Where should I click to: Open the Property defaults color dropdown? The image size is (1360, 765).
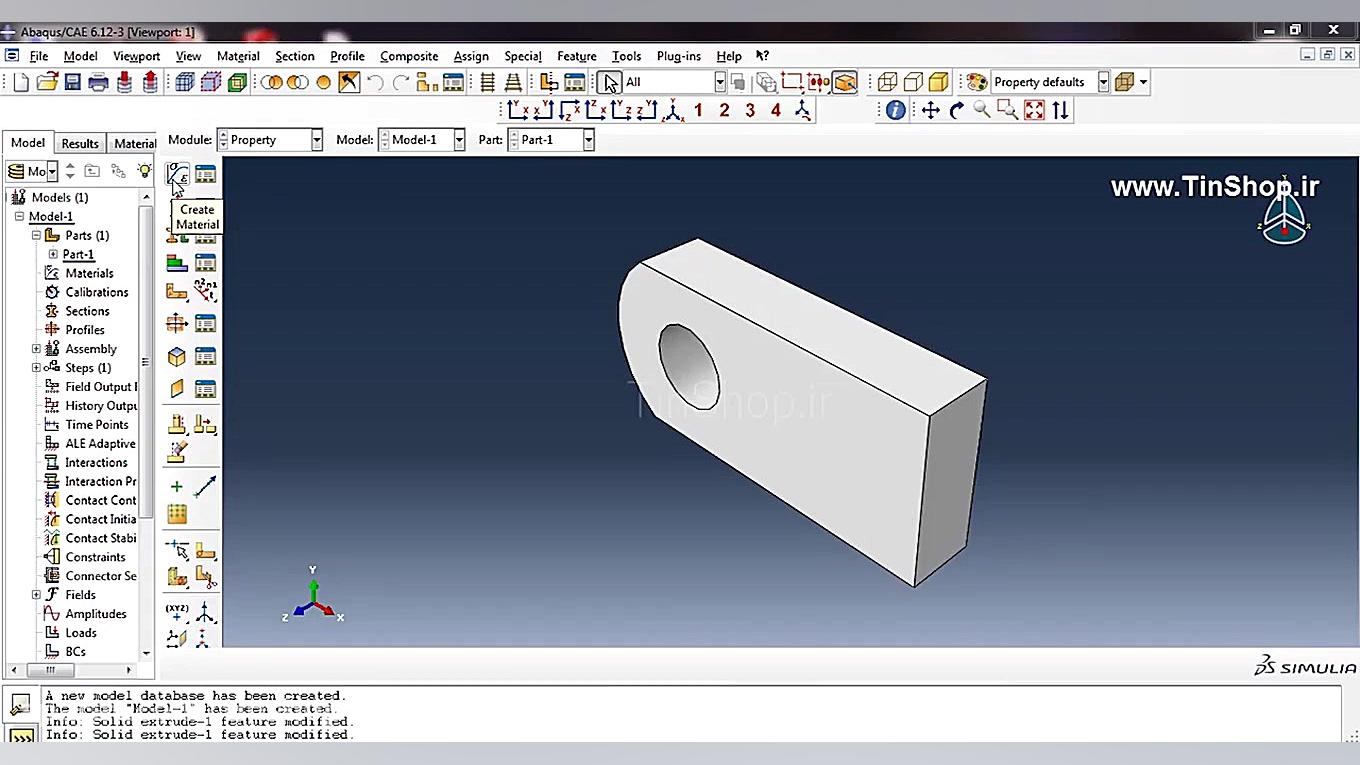pyautogui.click(x=1104, y=82)
